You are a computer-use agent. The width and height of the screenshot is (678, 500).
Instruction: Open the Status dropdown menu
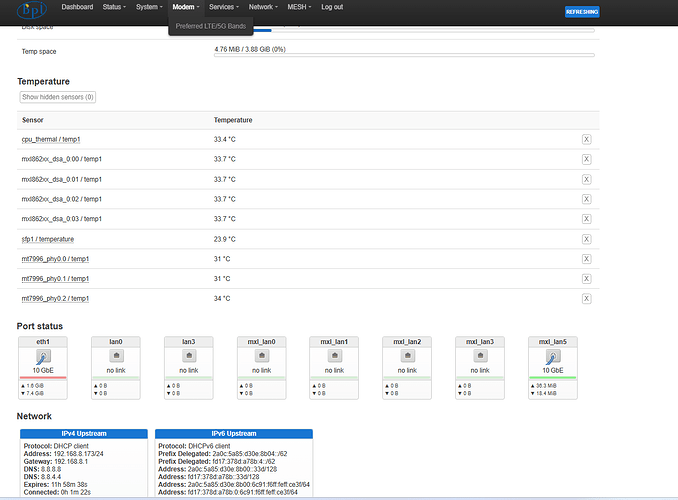pyautogui.click(x=114, y=7)
